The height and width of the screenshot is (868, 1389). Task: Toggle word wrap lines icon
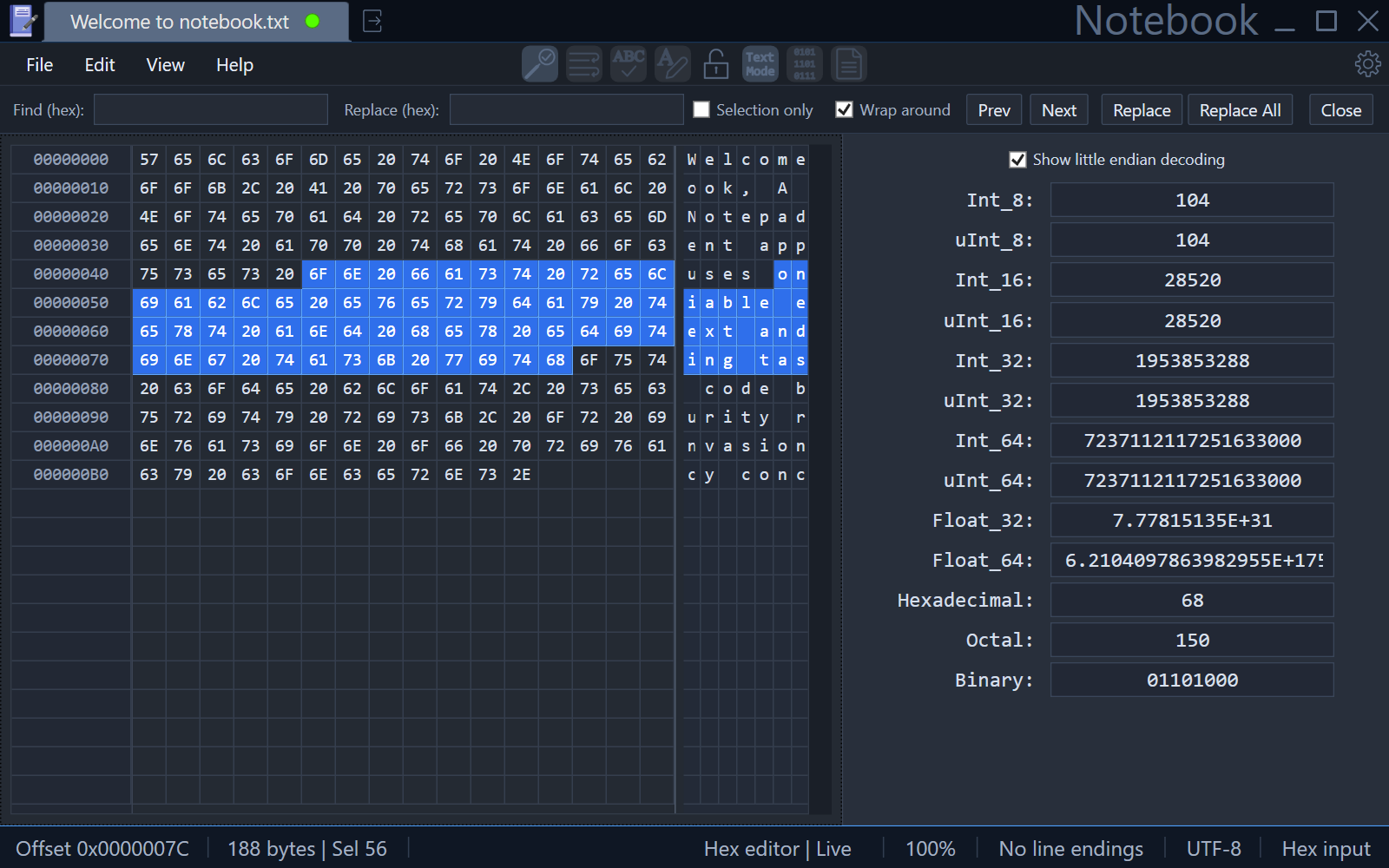(x=584, y=64)
